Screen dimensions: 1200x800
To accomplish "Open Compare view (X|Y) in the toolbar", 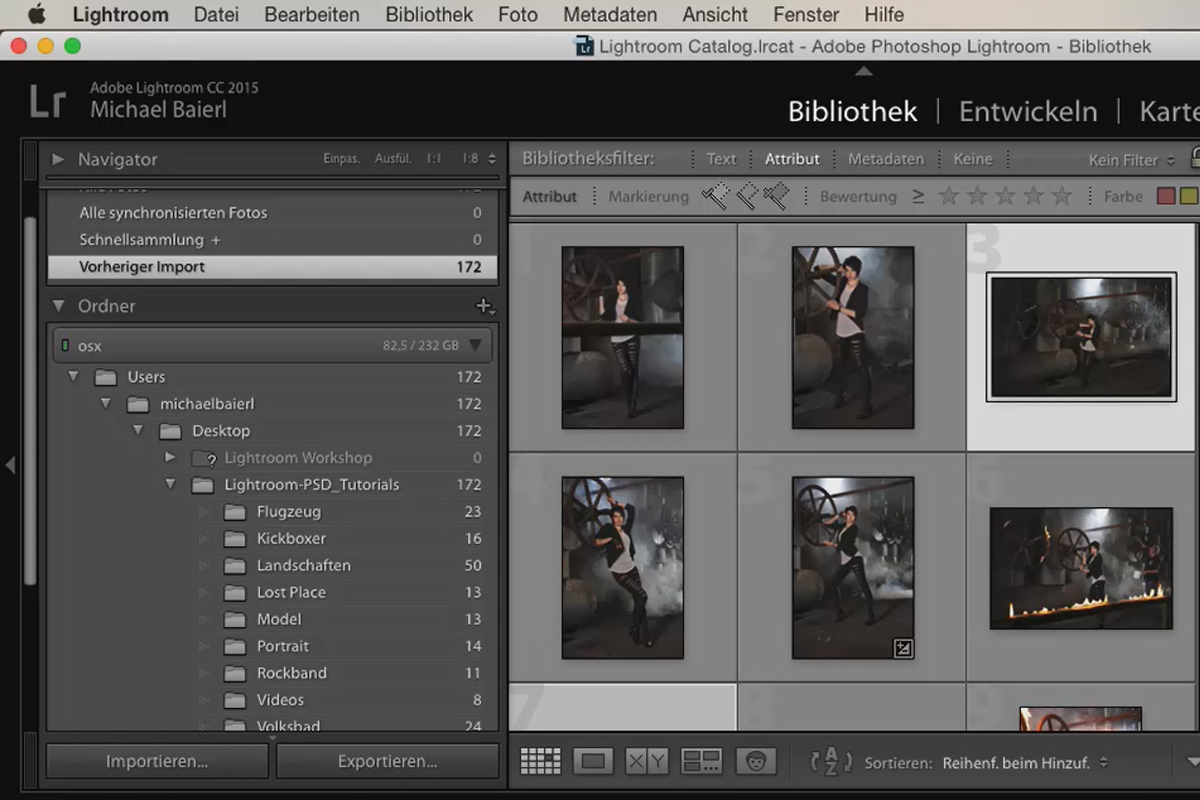I will click(x=647, y=761).
